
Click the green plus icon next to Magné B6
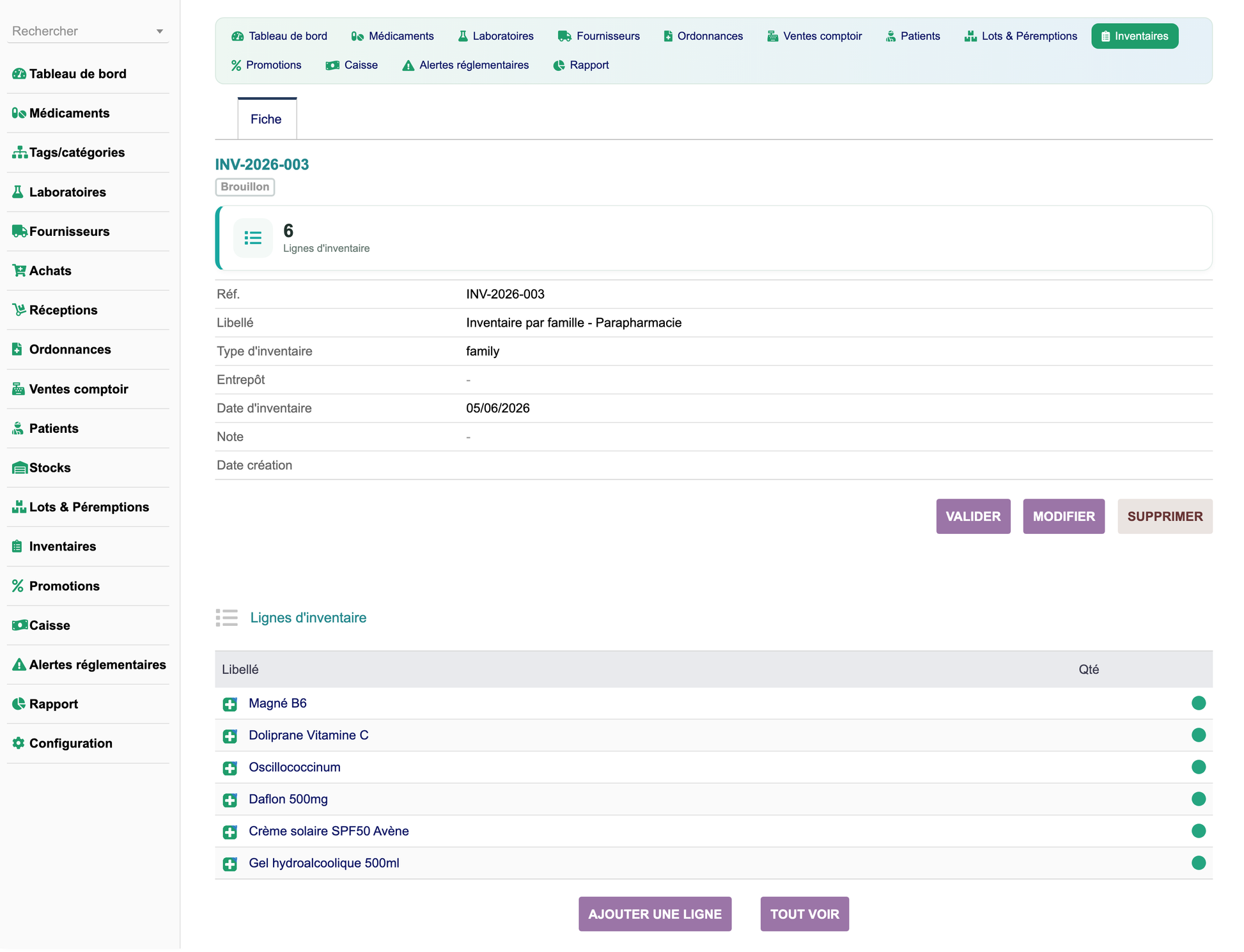coord(230,704)
